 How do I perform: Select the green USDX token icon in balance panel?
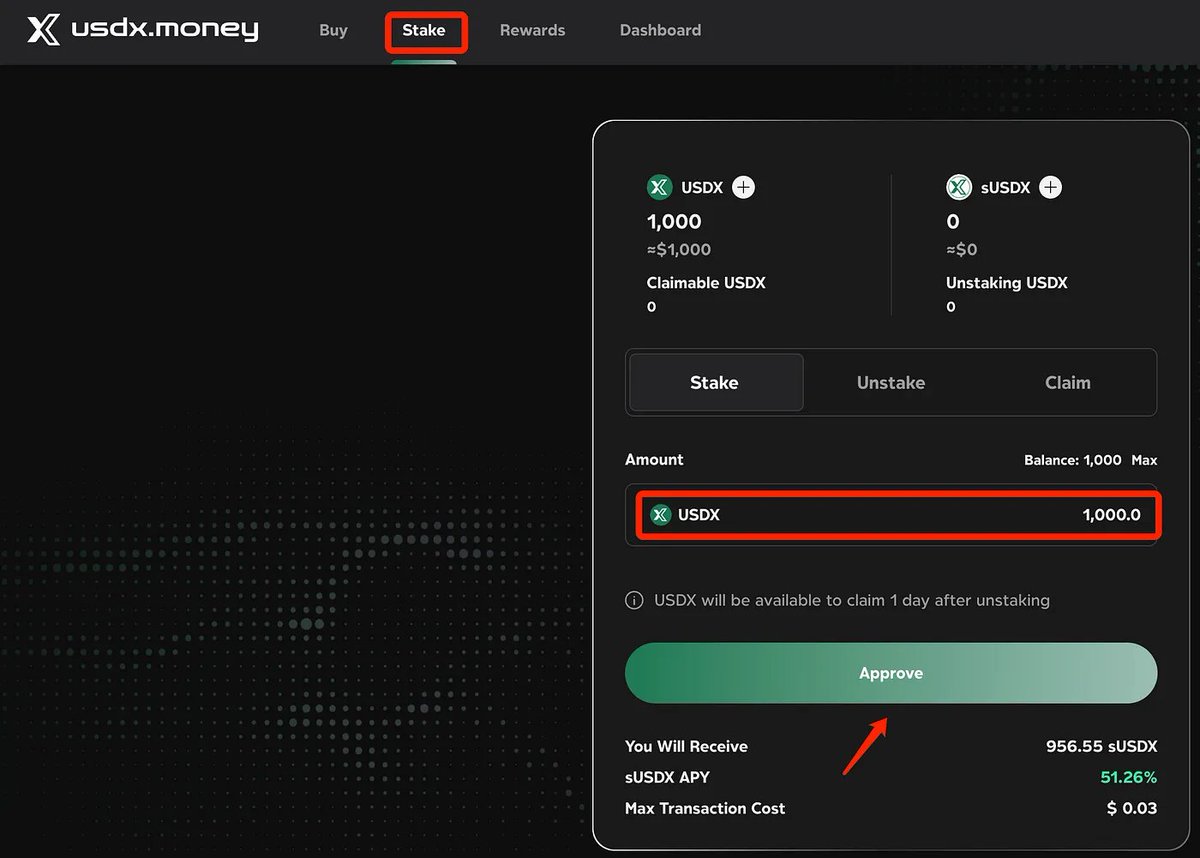pos(659,187)
